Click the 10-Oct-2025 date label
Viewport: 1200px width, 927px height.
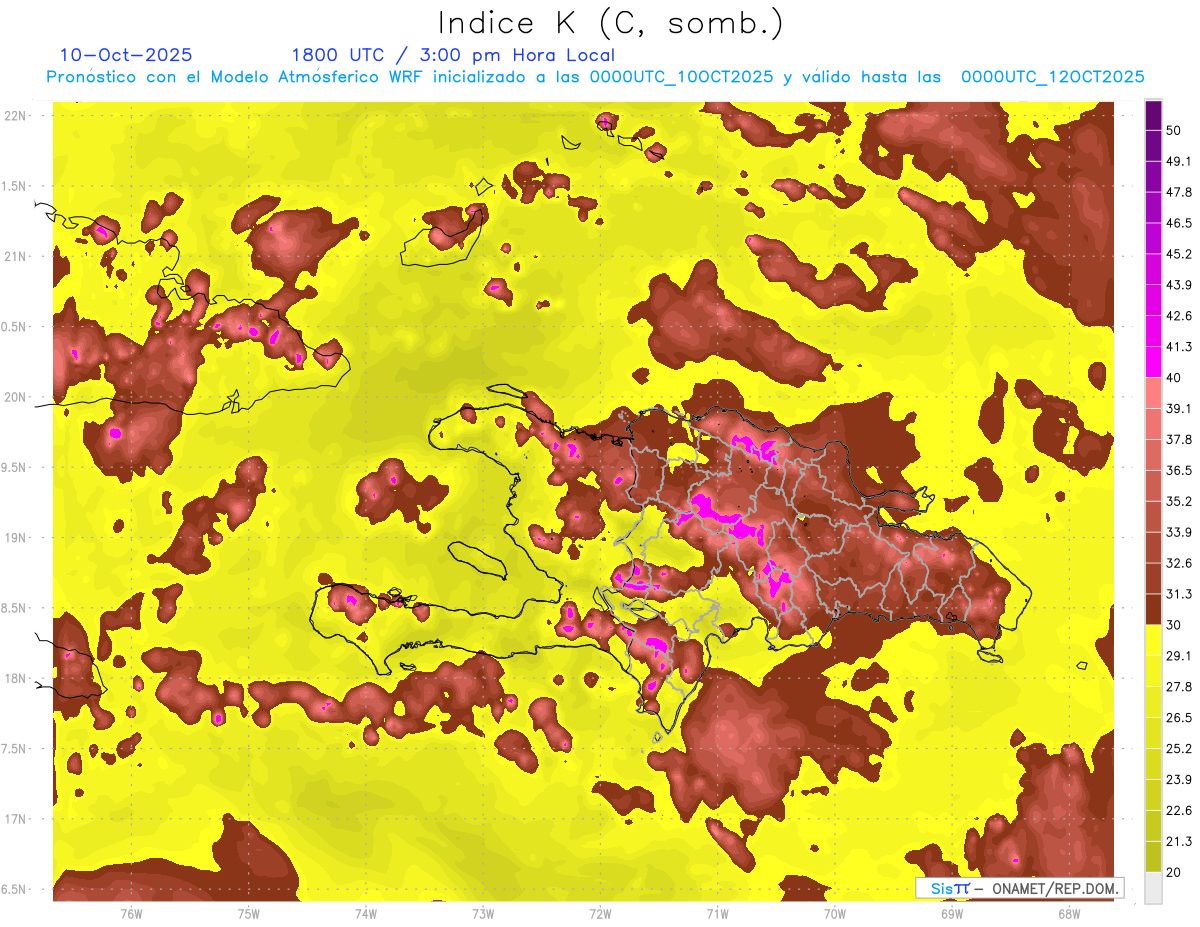[126, 55]
